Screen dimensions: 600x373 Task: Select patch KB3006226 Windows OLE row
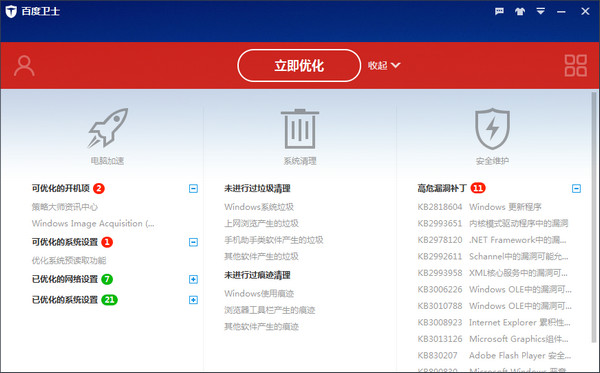pos(495,289)
